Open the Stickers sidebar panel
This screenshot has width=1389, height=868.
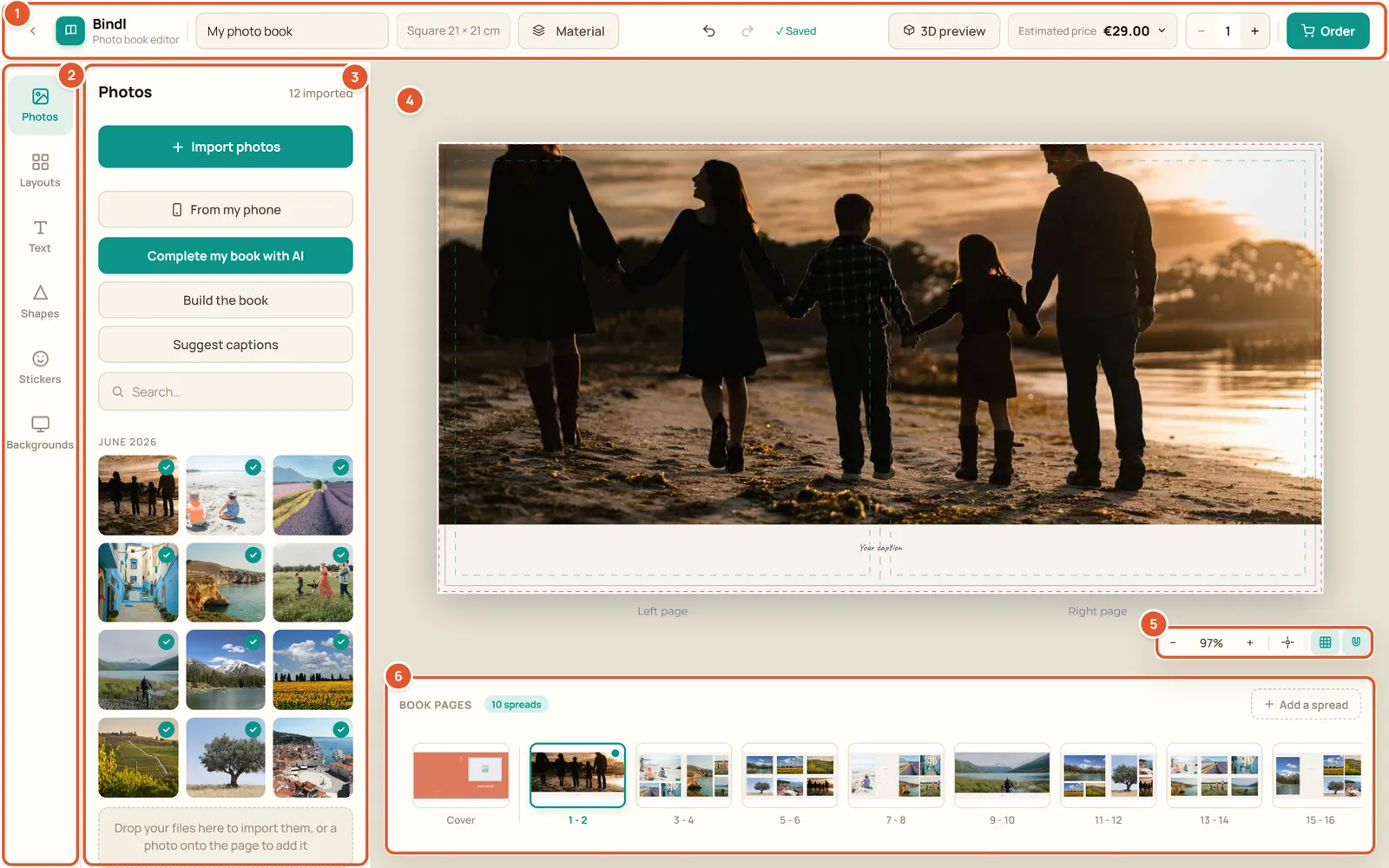pos(40,367)
